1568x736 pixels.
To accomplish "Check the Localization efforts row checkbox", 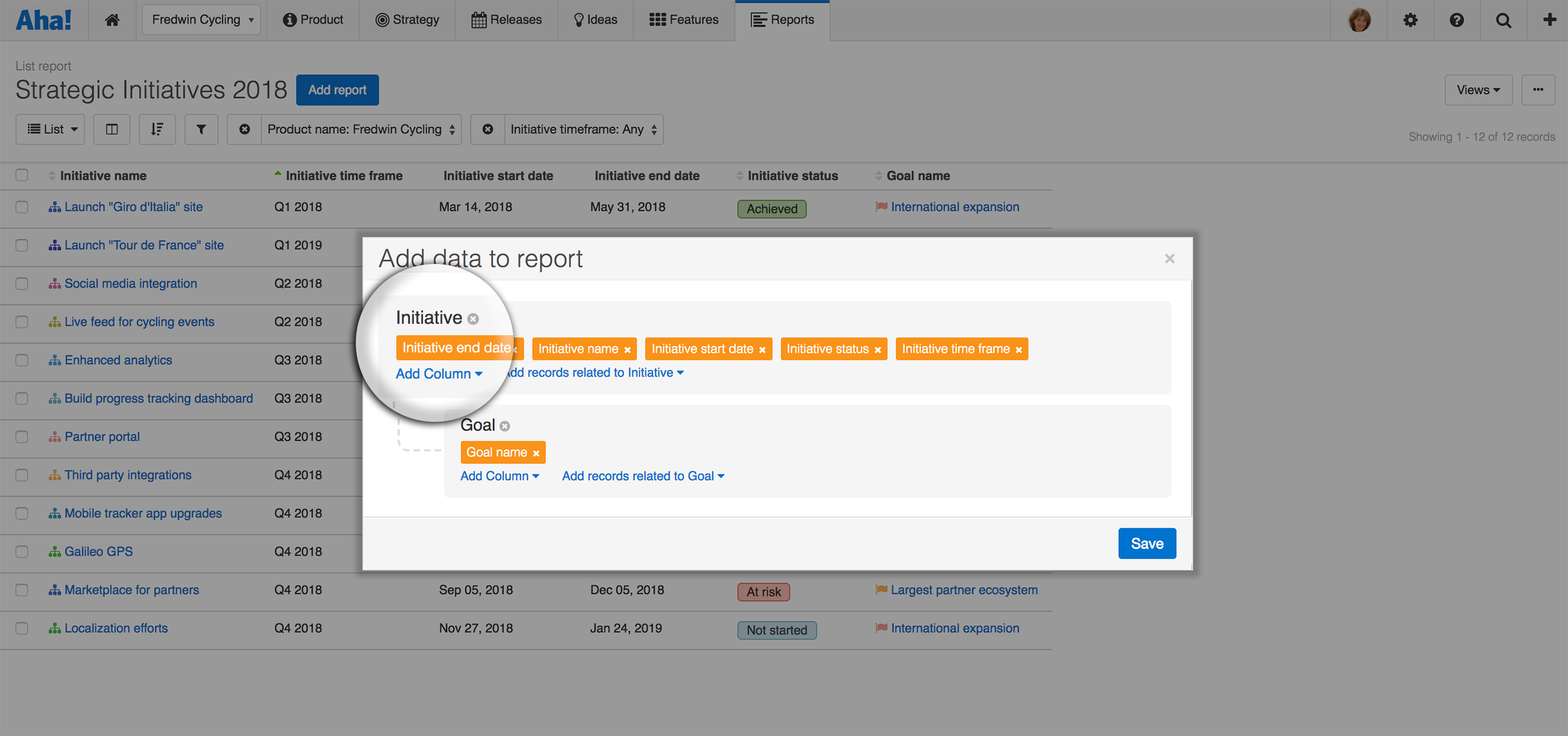I will [22, 628].
